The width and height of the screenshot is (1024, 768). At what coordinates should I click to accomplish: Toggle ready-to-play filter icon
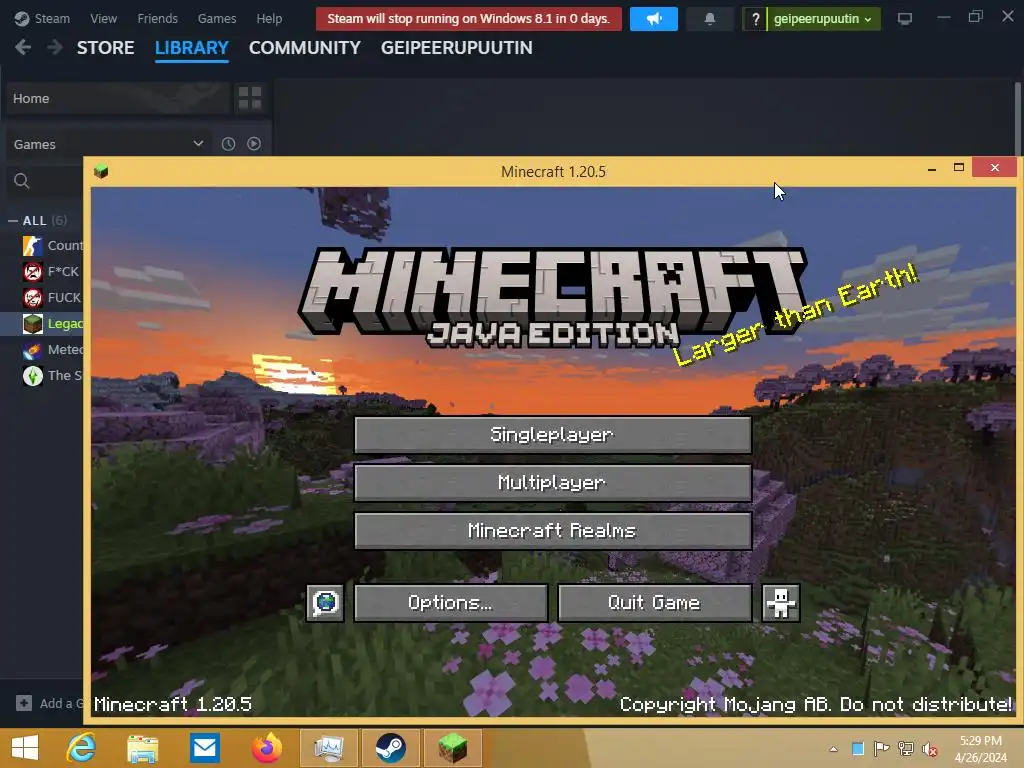point(254,144)
